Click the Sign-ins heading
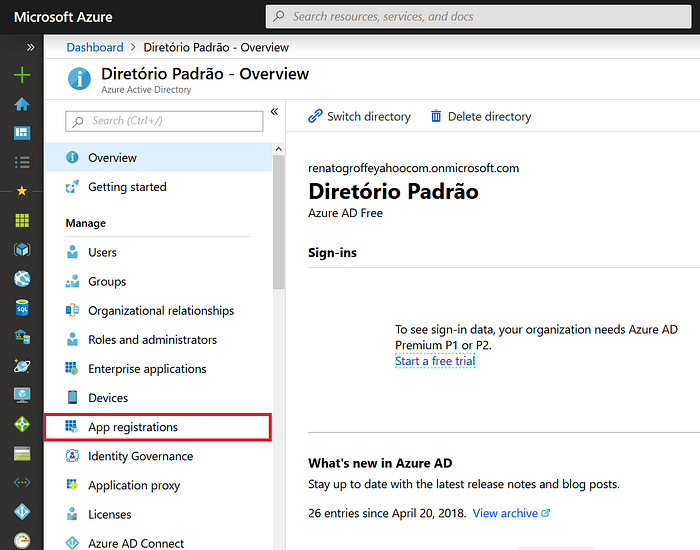The image size is (700, 550). (332, 253)
